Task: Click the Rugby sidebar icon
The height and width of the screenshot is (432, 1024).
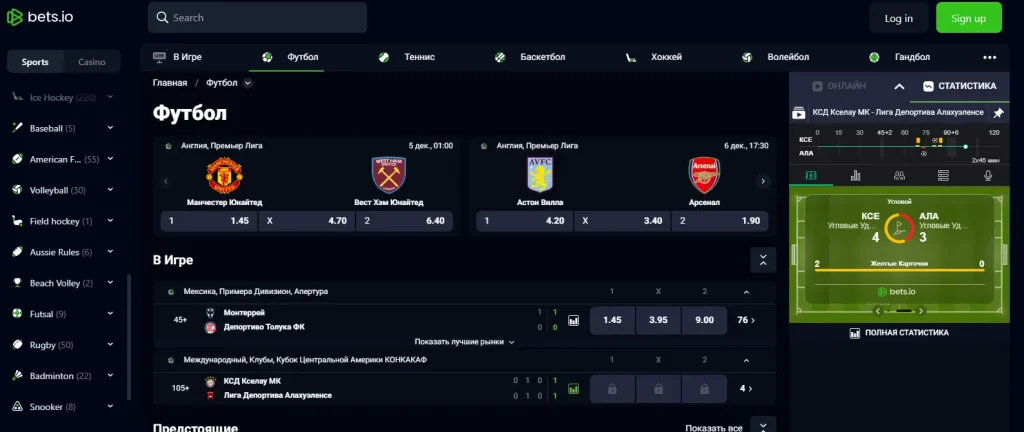Action: (18, 345)
